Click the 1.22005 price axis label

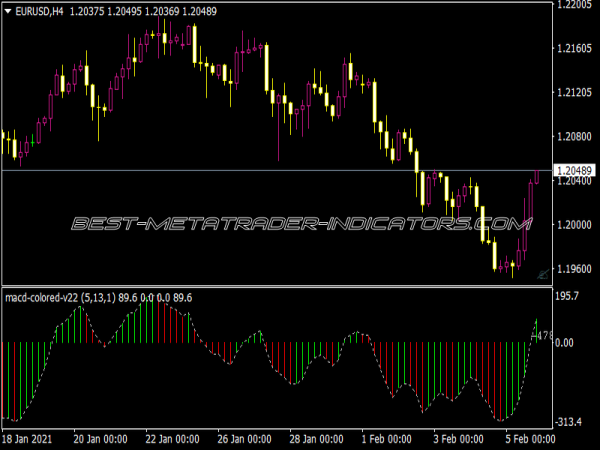[x=574, y=4]
